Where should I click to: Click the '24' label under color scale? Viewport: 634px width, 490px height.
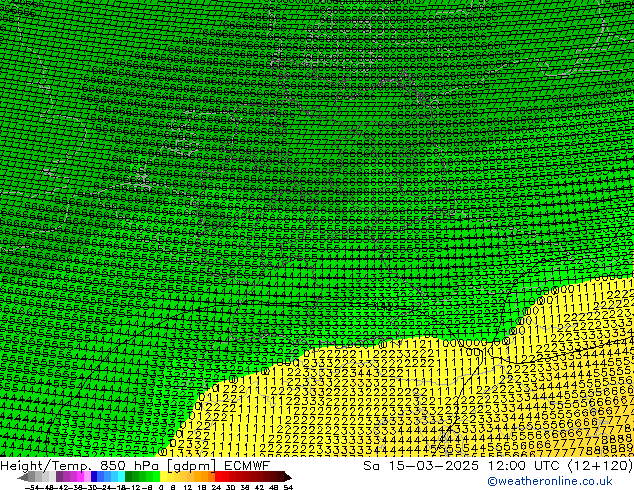pyautogui.click(x=216, y=487)
